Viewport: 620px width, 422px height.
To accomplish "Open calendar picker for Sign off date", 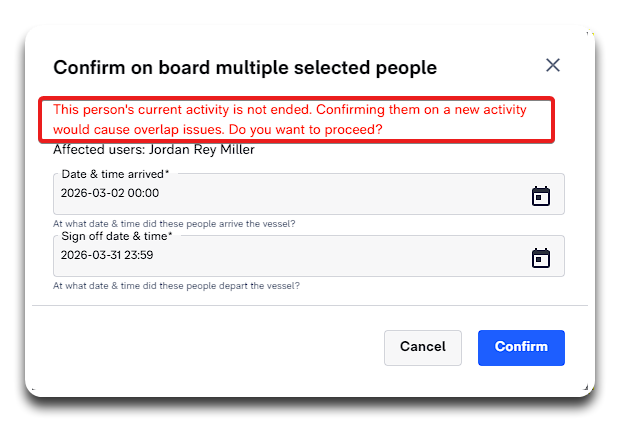I will pyautogui.click(x=540, y=257).
